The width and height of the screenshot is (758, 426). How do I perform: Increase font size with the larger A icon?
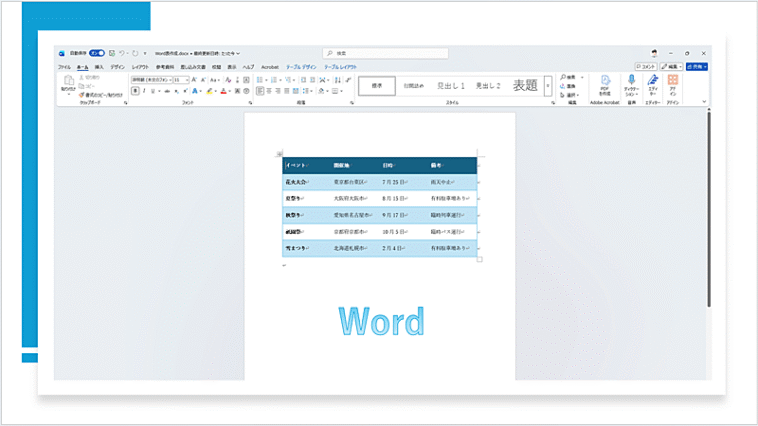click(x=194, y=80)
